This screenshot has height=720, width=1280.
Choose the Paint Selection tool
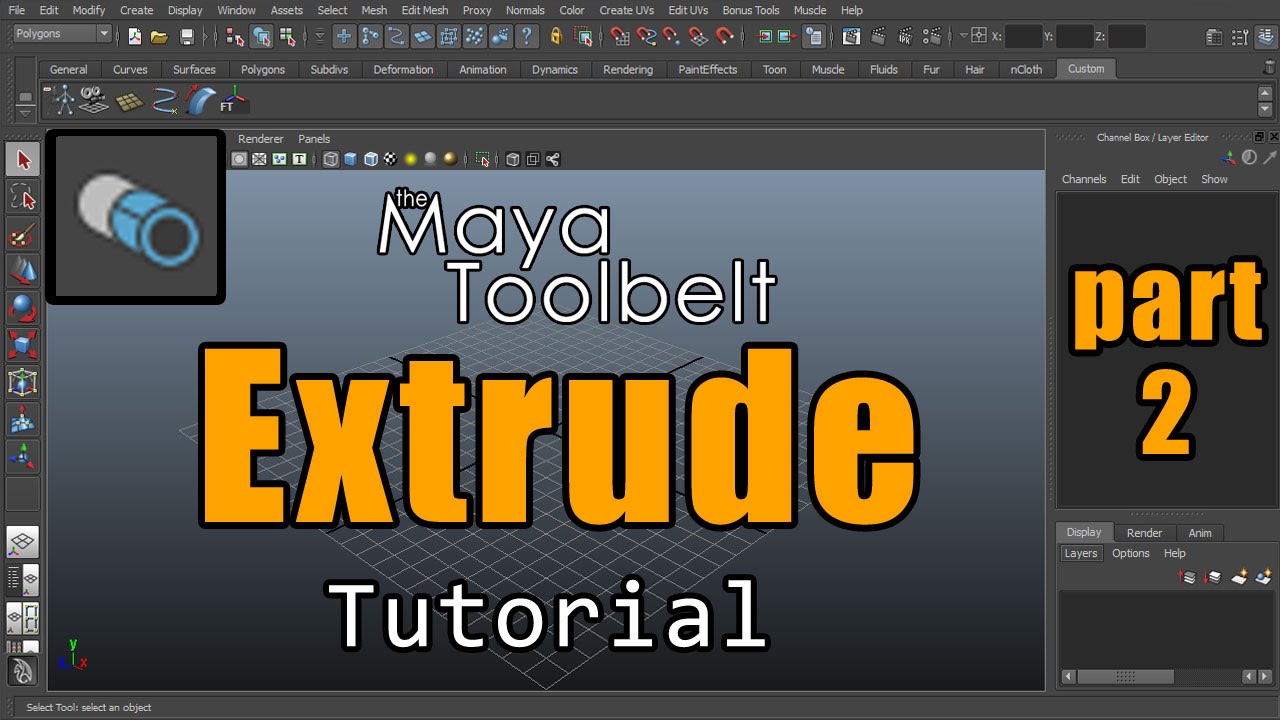point(23,234)
